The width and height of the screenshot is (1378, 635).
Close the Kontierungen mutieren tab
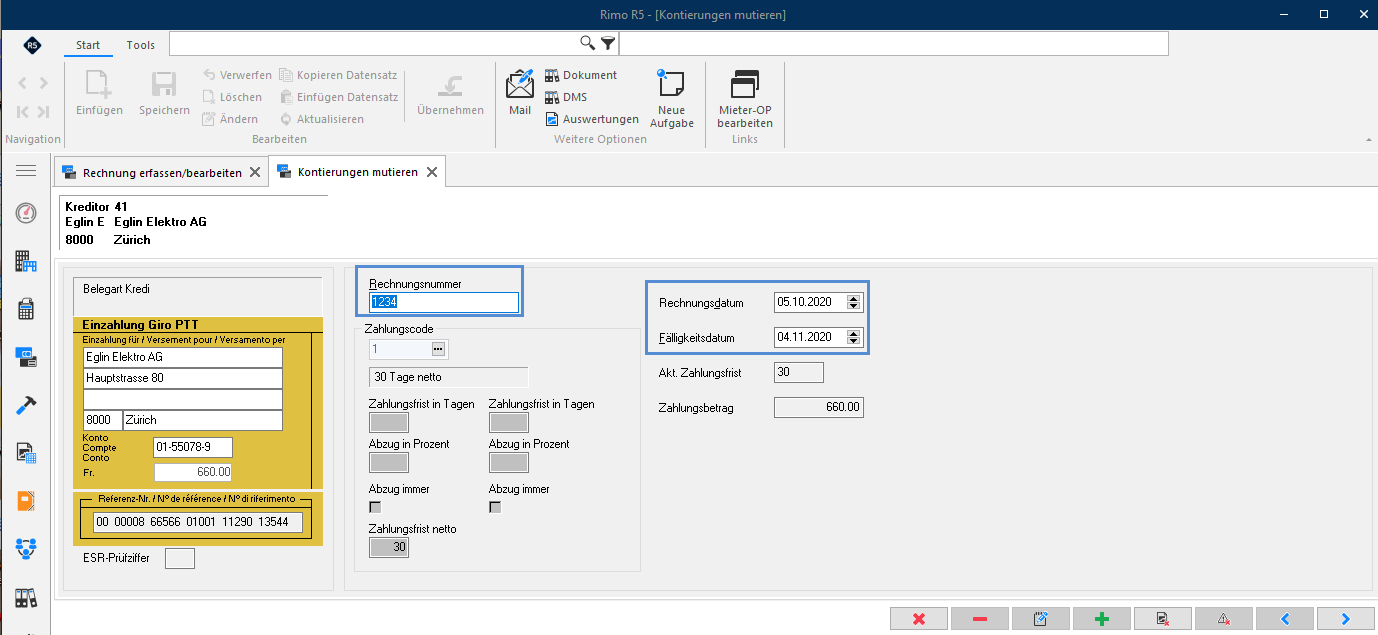pyautogui.click(x=431, y=172)
